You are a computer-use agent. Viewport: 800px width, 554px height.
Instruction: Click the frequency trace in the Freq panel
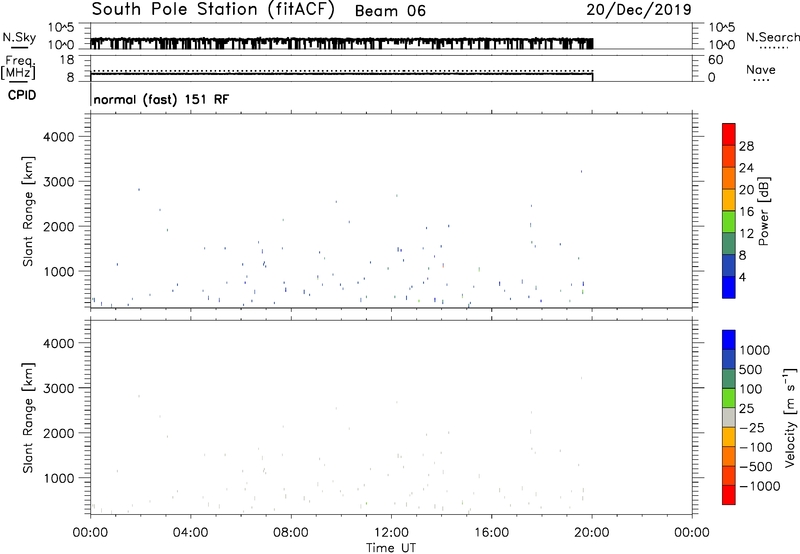click(341, 74)
